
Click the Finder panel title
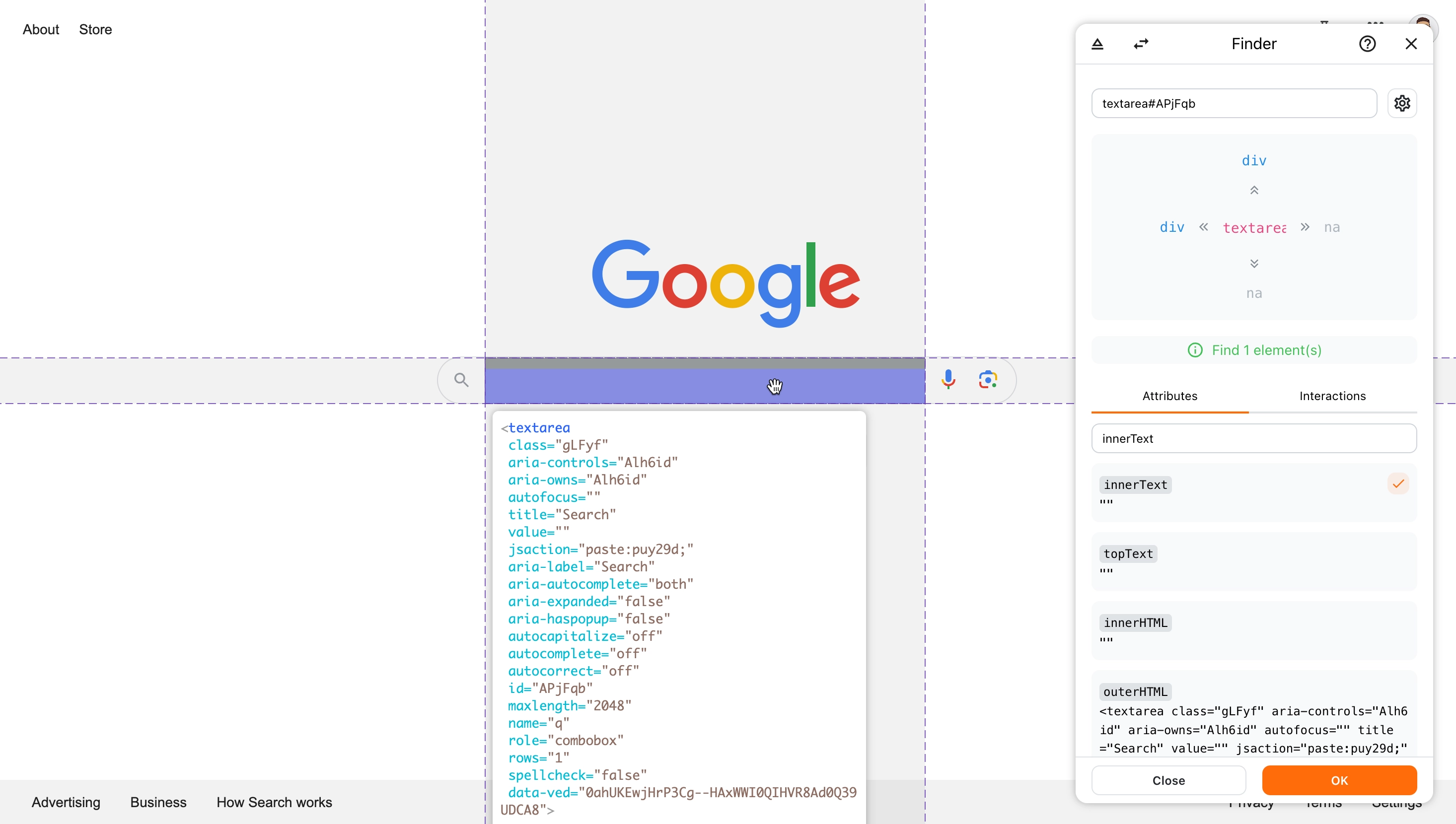pyautogui.click(x=1254, y=44)
